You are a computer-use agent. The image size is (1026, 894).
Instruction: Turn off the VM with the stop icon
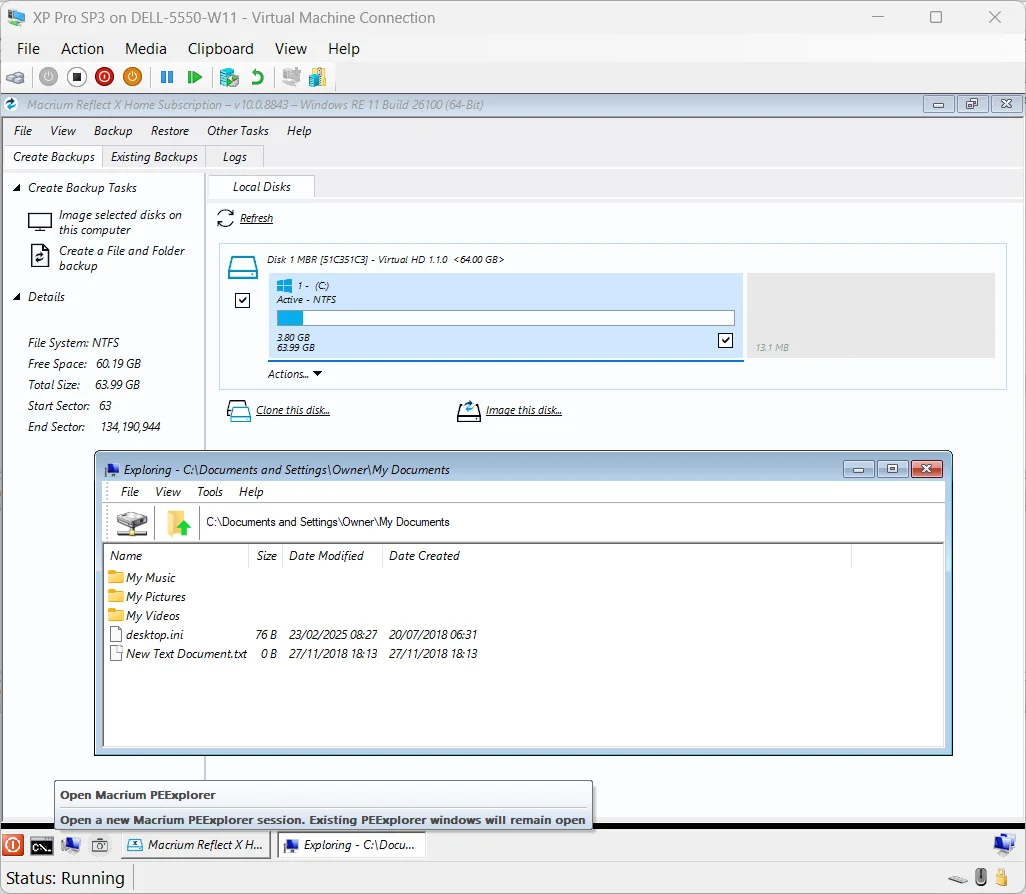[77, 77]
